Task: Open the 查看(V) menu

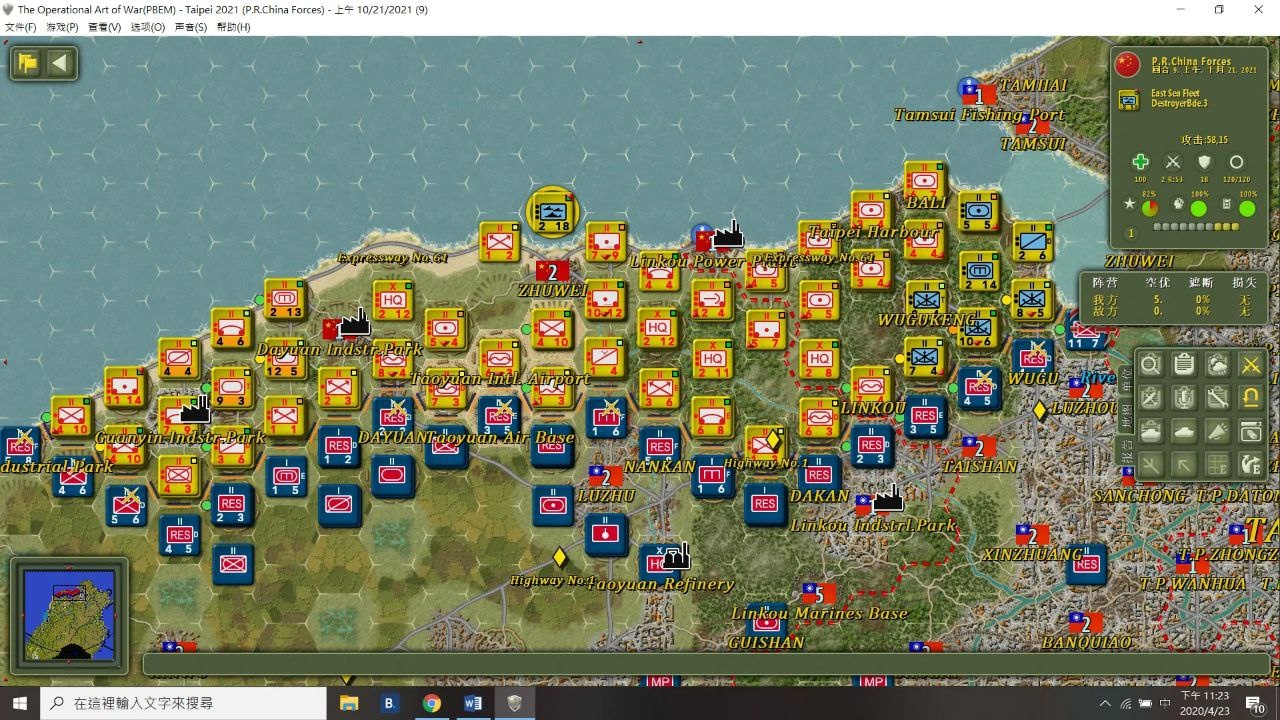Action: [104, 27]
